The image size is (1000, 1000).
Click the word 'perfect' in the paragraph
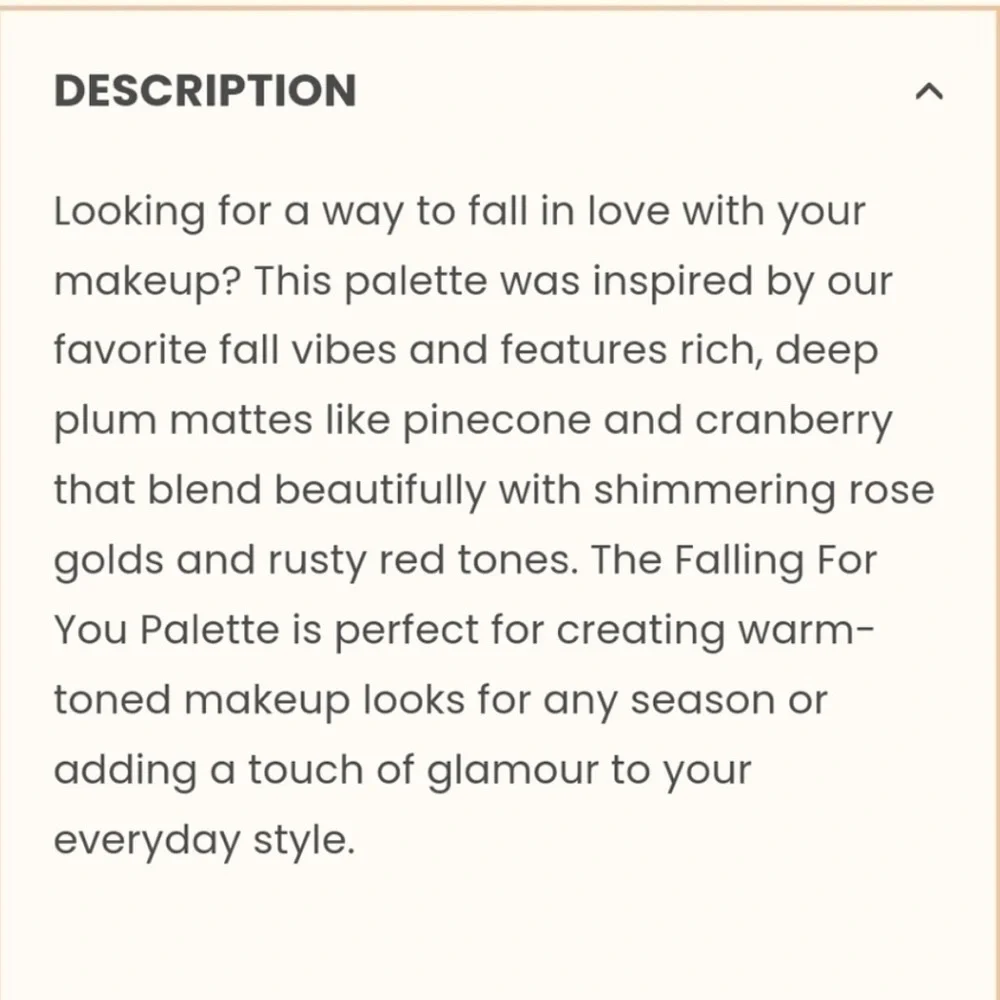click(x=406, y=631)
